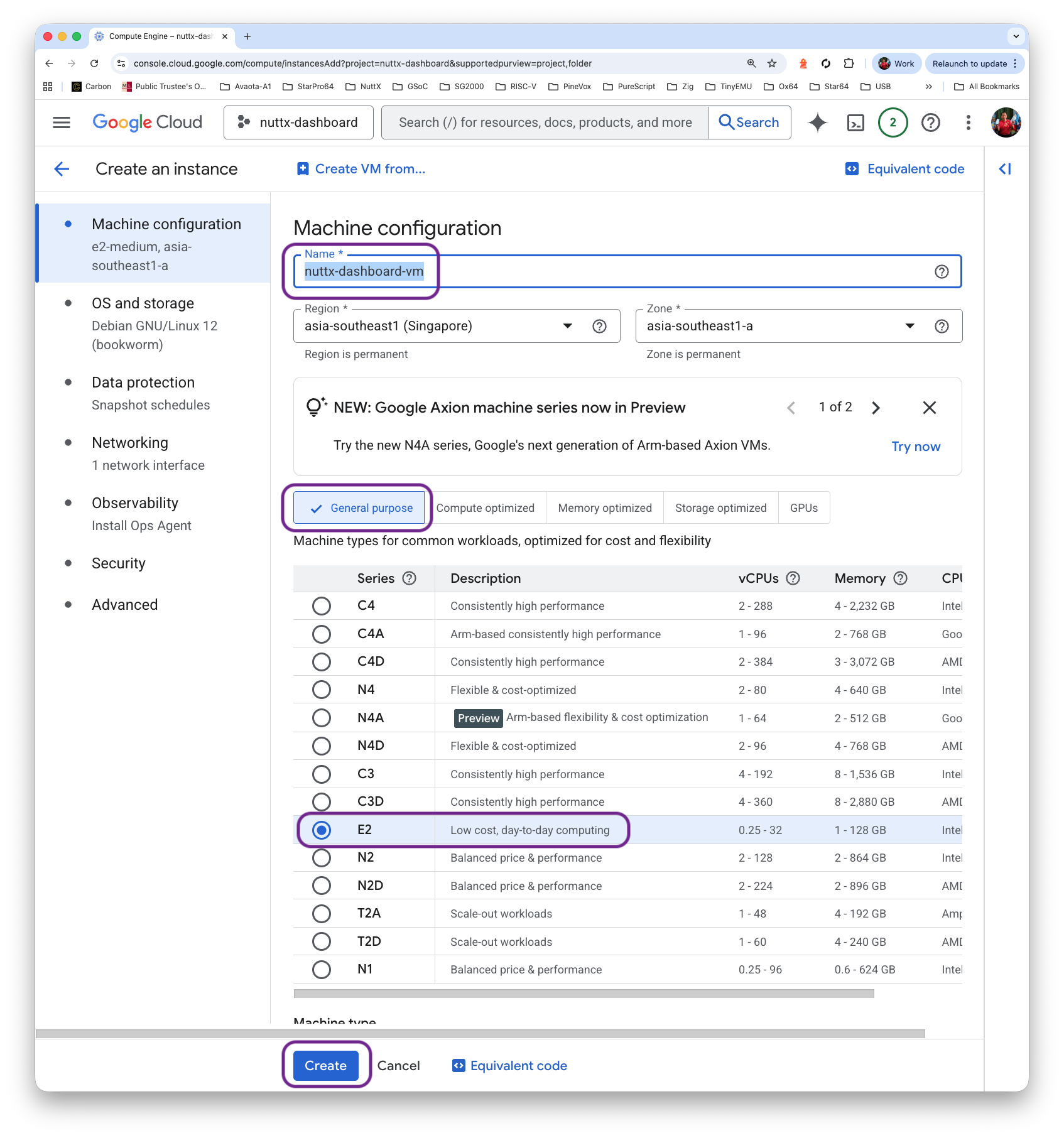Select the N2D series radio button
The width and height of the screenshot is (1064, 1138).
point(322,885)
